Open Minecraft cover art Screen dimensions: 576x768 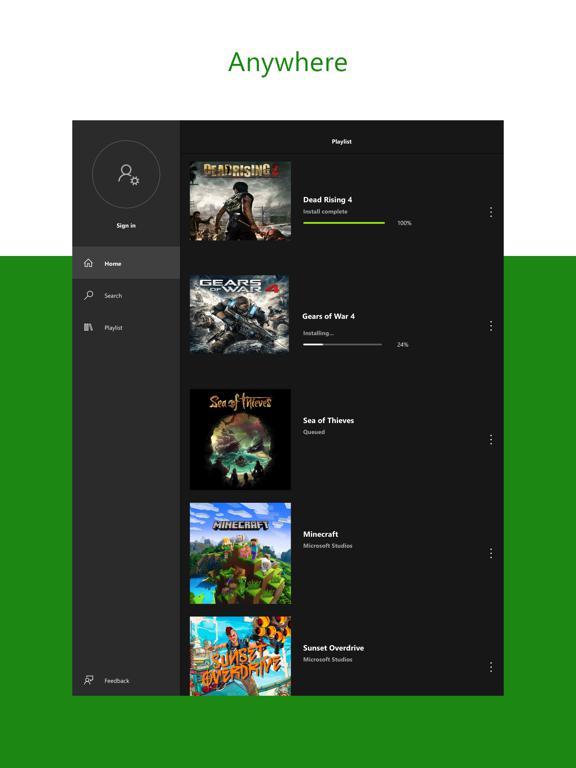pos(240,553)
